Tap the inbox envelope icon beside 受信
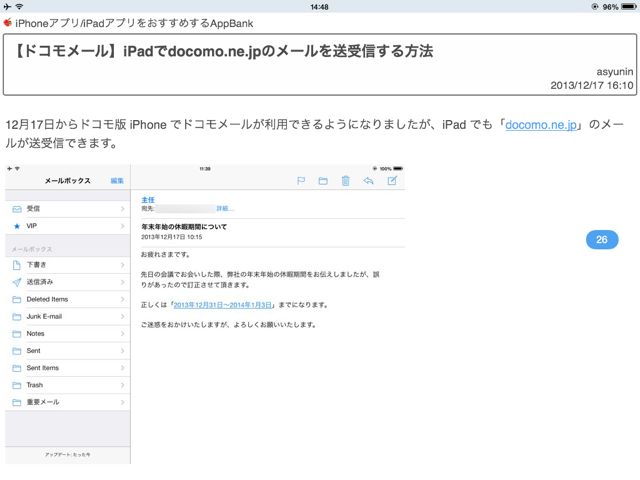 point(17,209)
